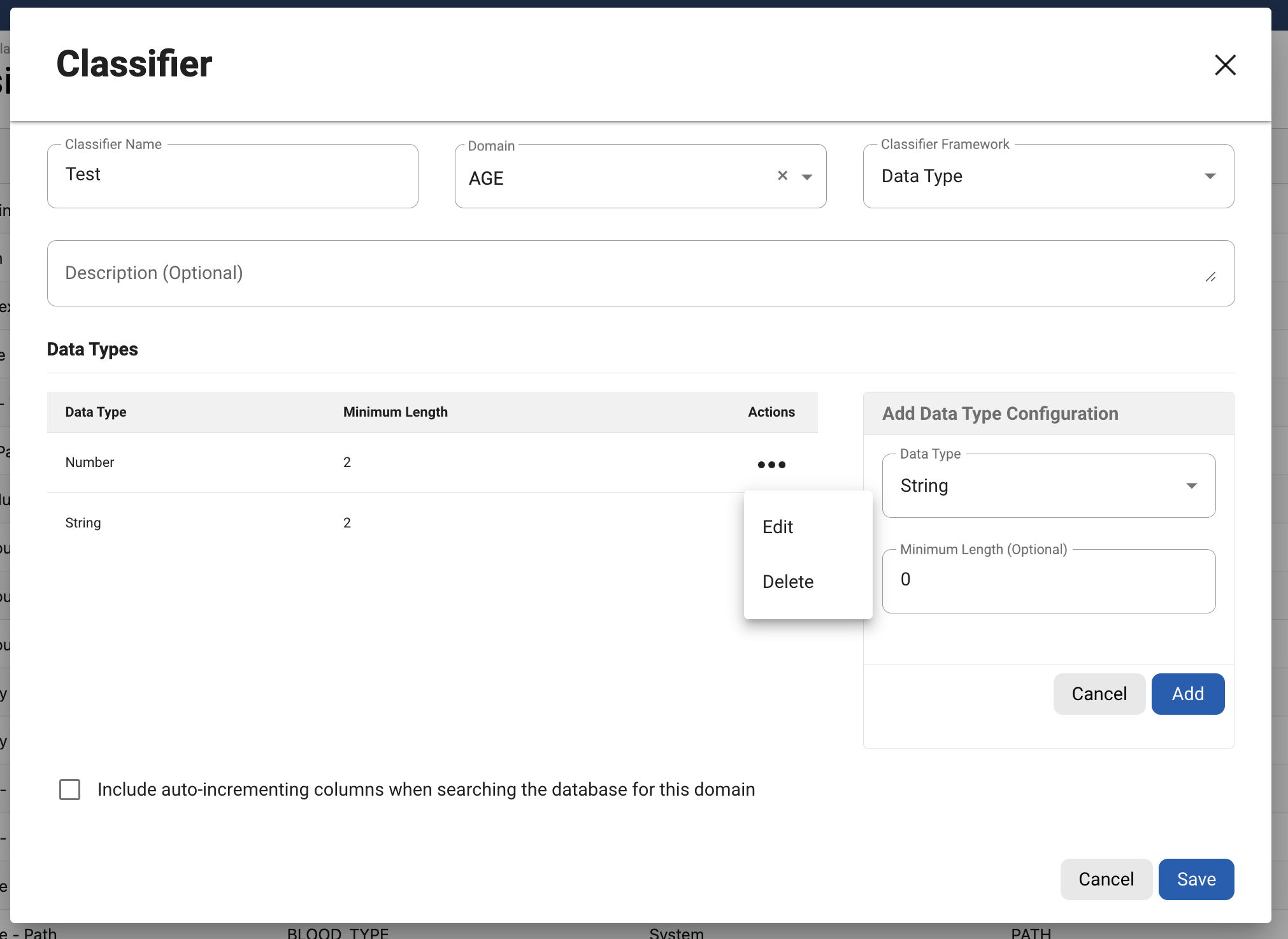The image size is (1288, 939).
Task: Click the Add button
Action: click(1187, 694)
